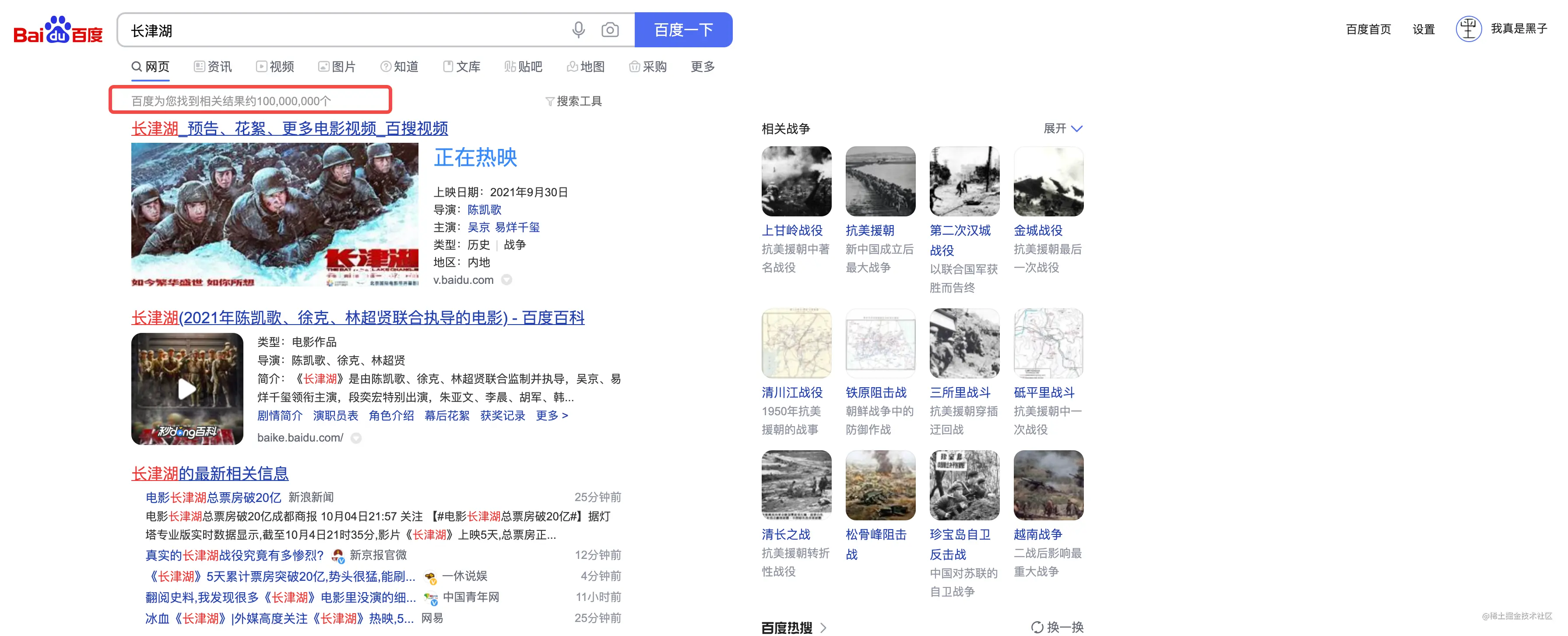Open the 剧情简介 sublink
Screen dimensions: 1568x636
[280, 416]
